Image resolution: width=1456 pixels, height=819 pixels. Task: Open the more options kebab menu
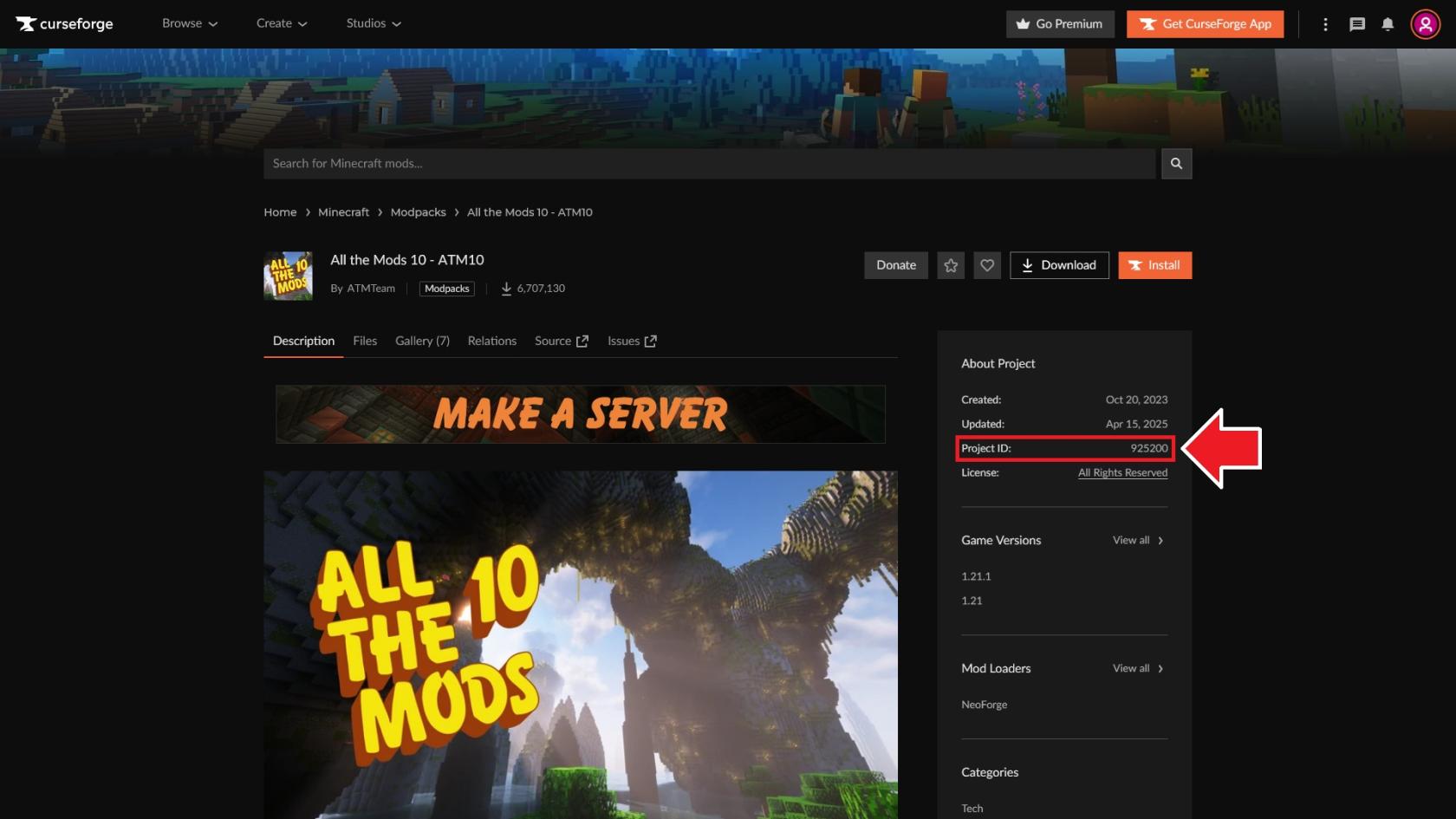(1325, 24)
